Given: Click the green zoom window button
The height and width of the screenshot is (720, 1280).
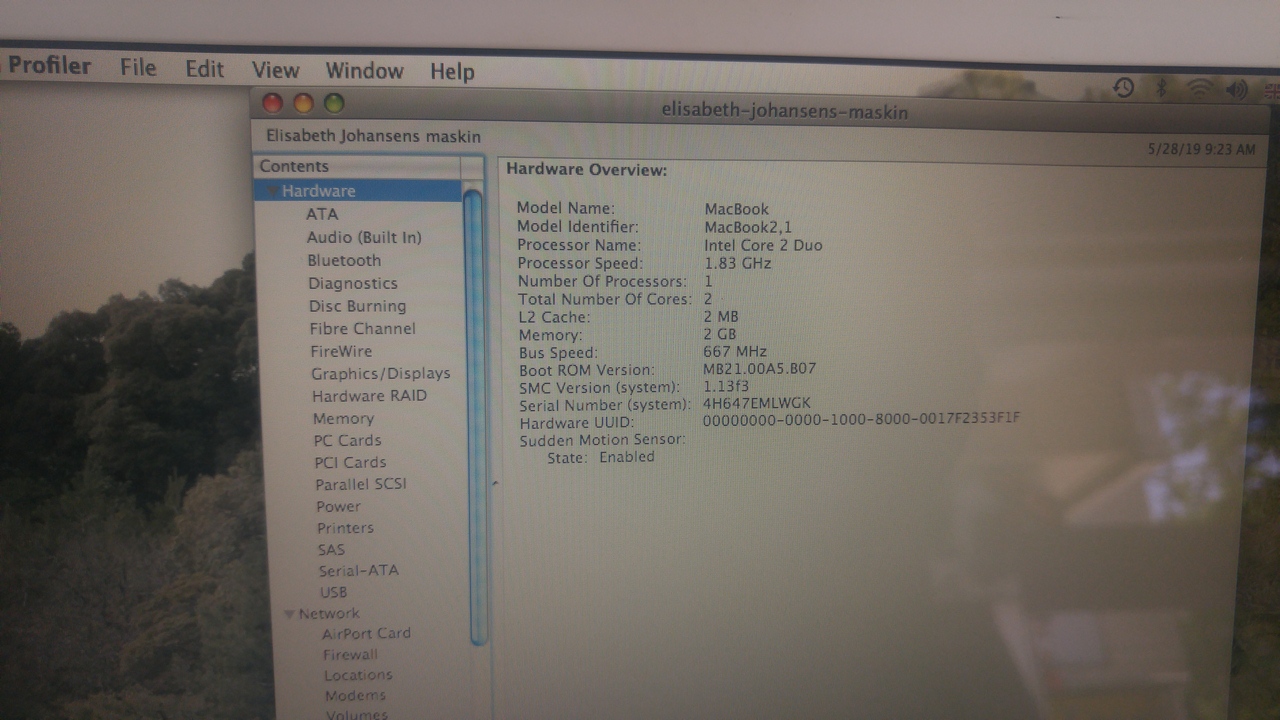Looking at the screenshot, I should 334,104.
